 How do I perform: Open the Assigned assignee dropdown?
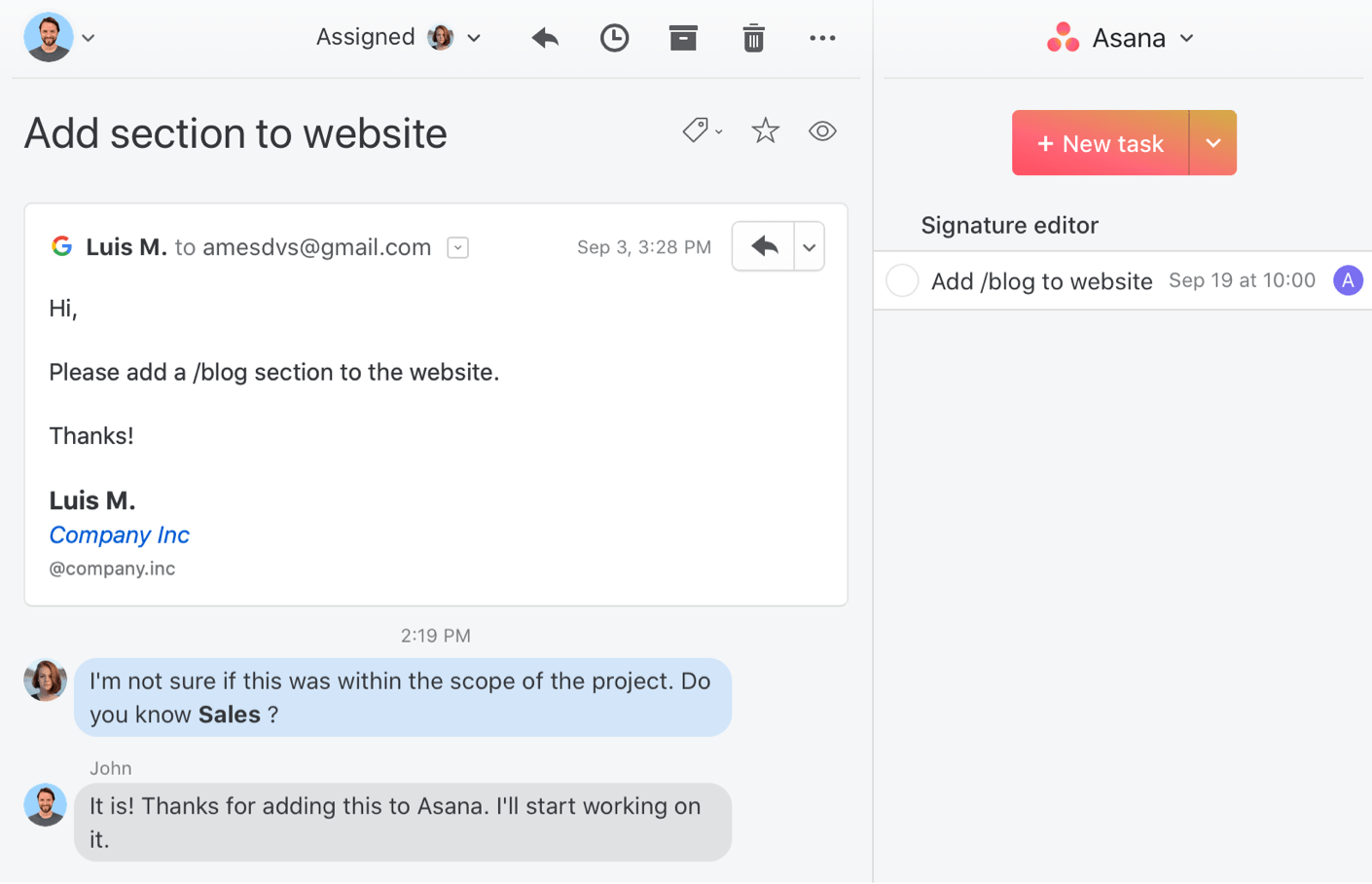tap(399, 37)
